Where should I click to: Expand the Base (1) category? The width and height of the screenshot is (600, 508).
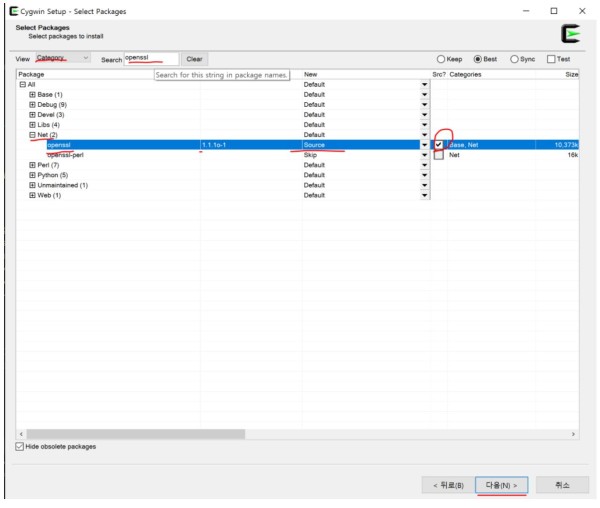point(33,94)
